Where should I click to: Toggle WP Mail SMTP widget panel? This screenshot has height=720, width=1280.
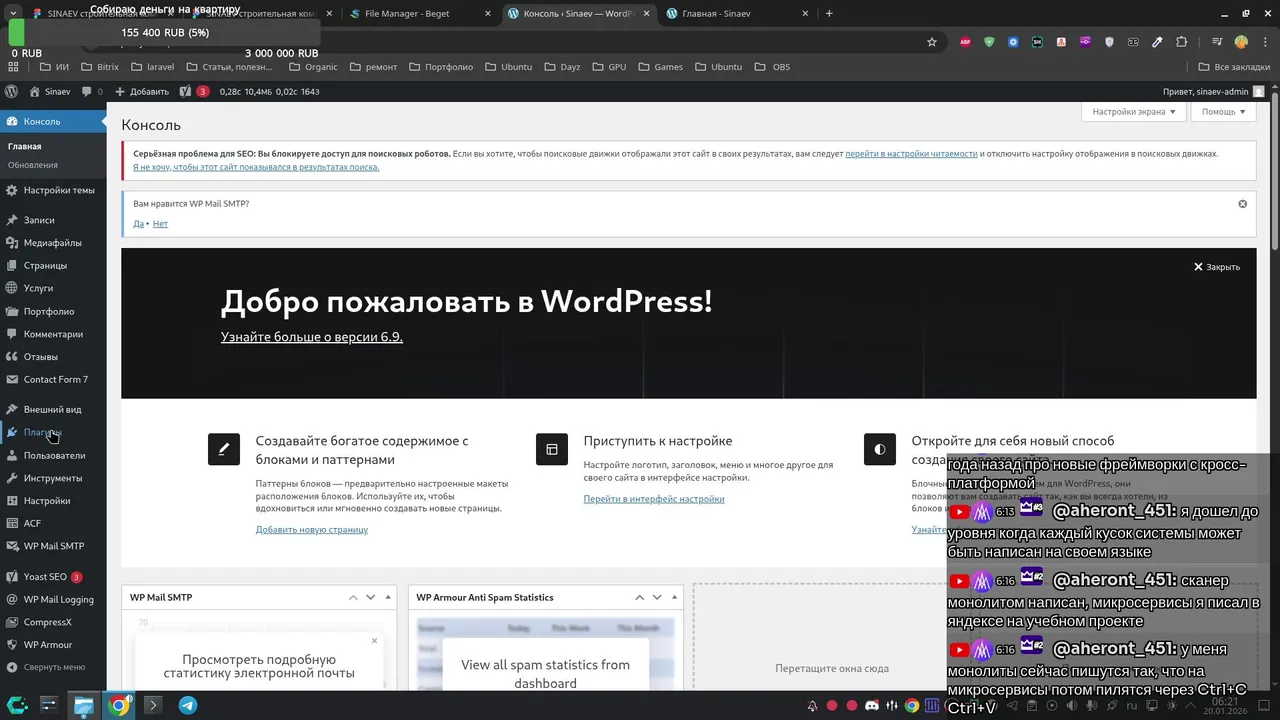pyautogui.click(x=387, y=597)
